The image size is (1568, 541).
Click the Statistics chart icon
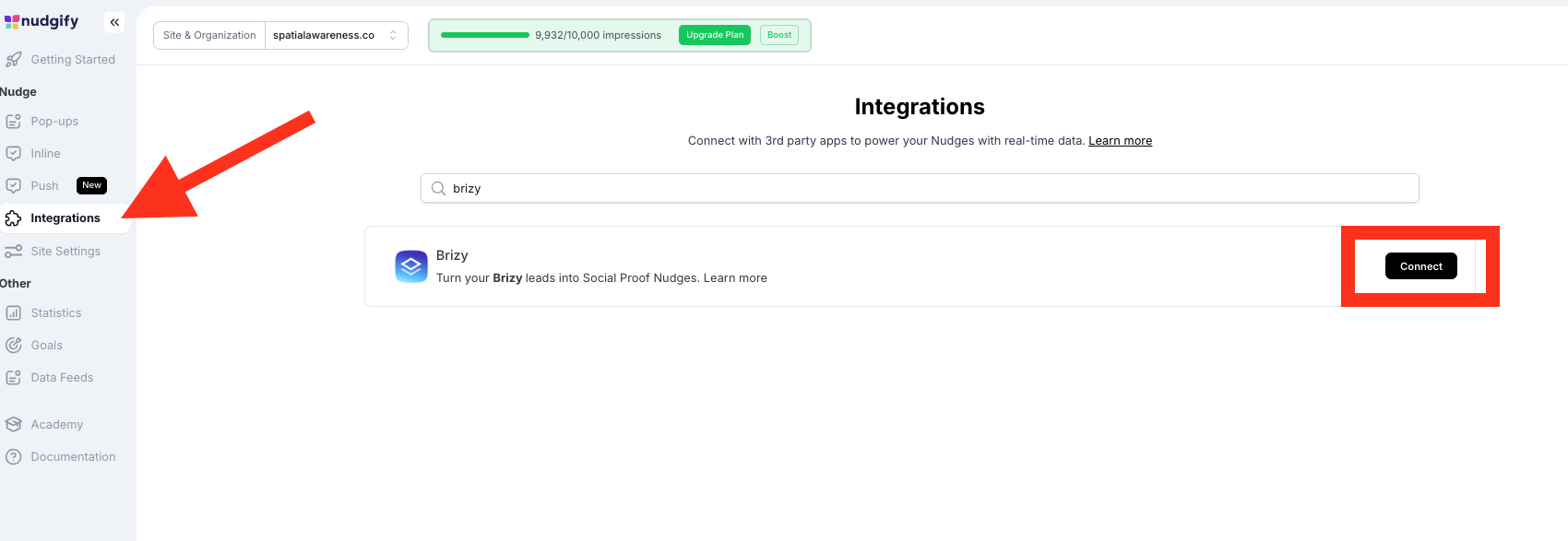[x=14, y=313]
